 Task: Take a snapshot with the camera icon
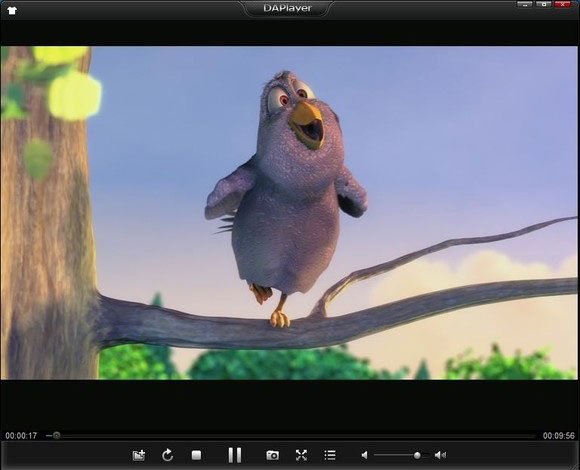pyautogui.click(x=273, y=455)
